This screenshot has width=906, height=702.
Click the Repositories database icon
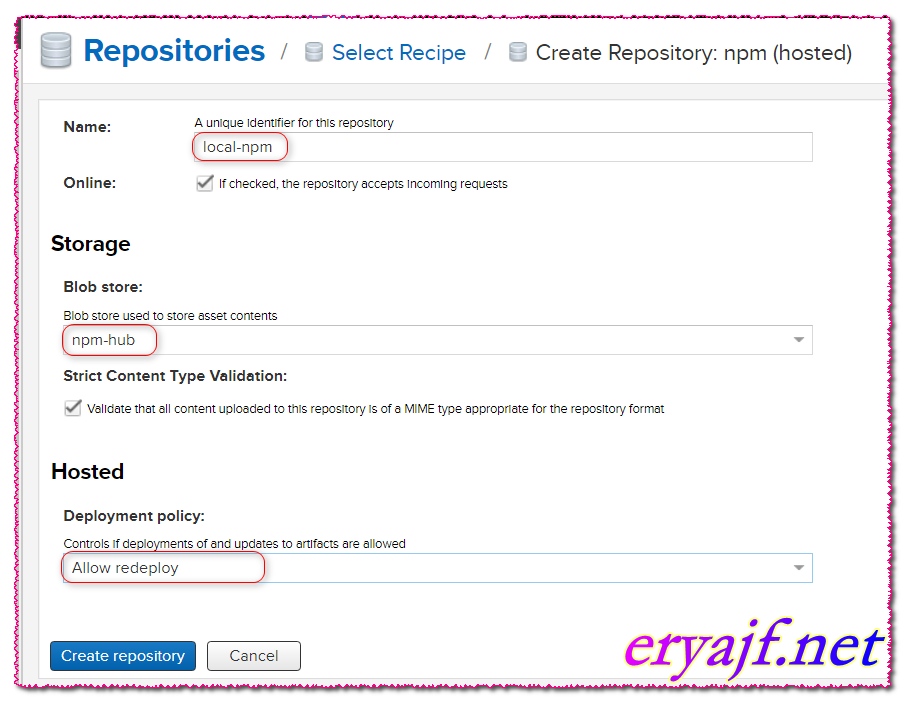pyautogui.click(x=56, y=50)
